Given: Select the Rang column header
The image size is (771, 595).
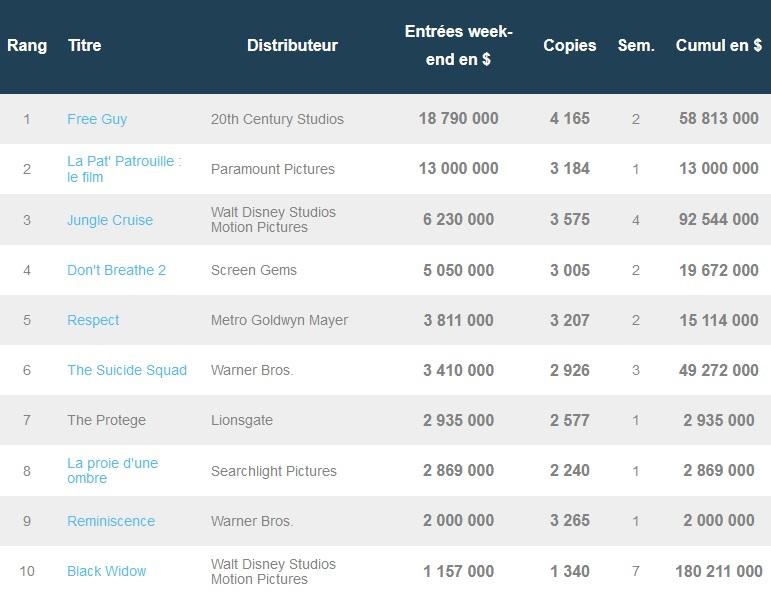Looking at the screenshot, I should coord(27,45).
